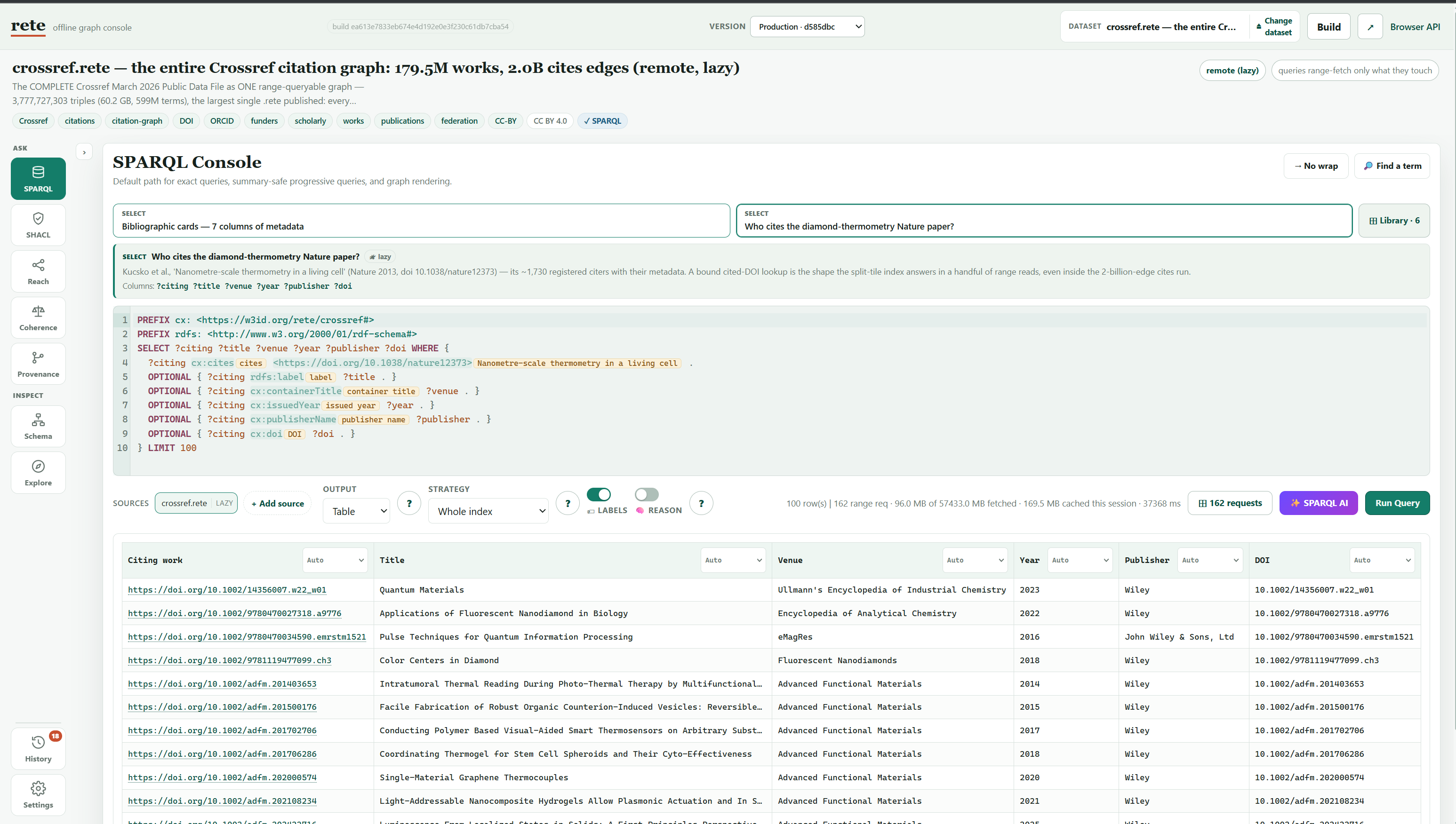The width and height of the screenshot is (1456, 824).
Task: Click the scholarly tag chip
Action: pyautogui.click(x=310, y=121)
